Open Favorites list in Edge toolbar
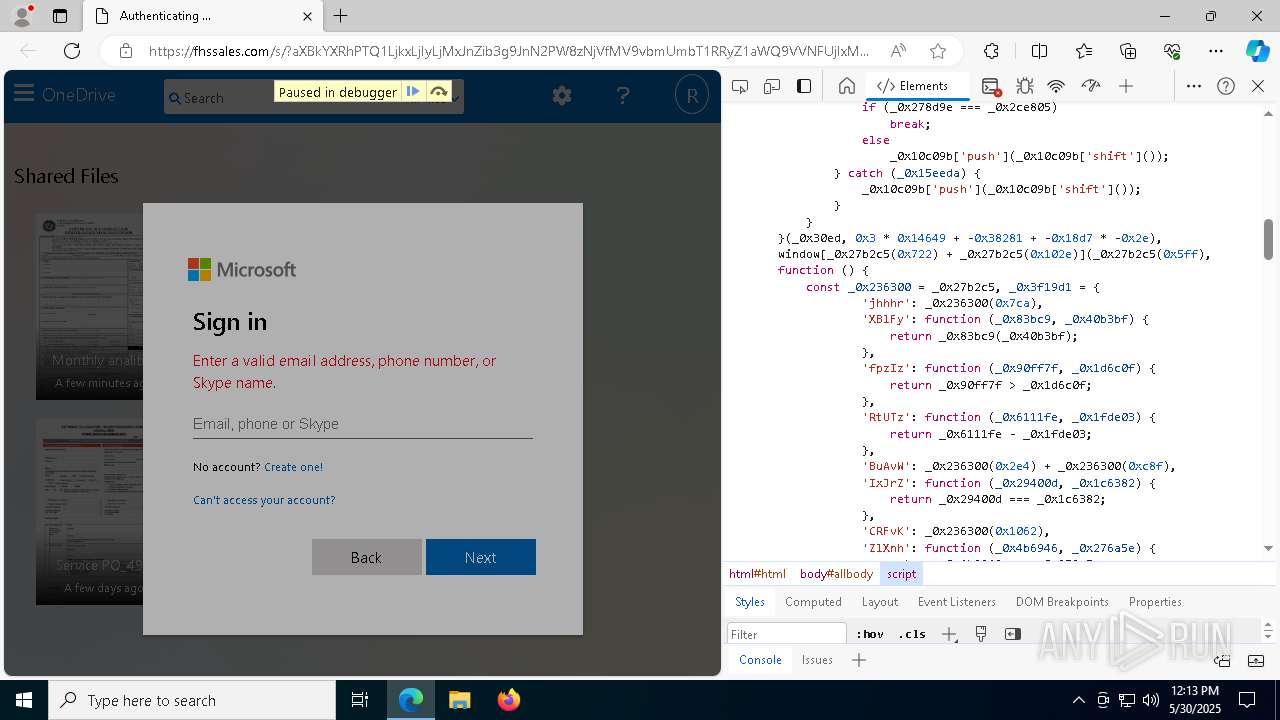 point(1084,51)
